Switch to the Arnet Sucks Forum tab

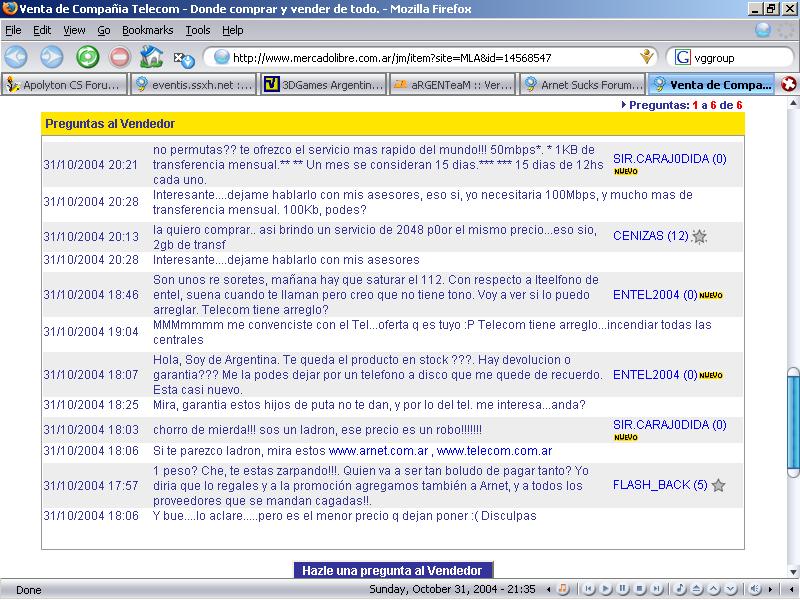point(583,85)
